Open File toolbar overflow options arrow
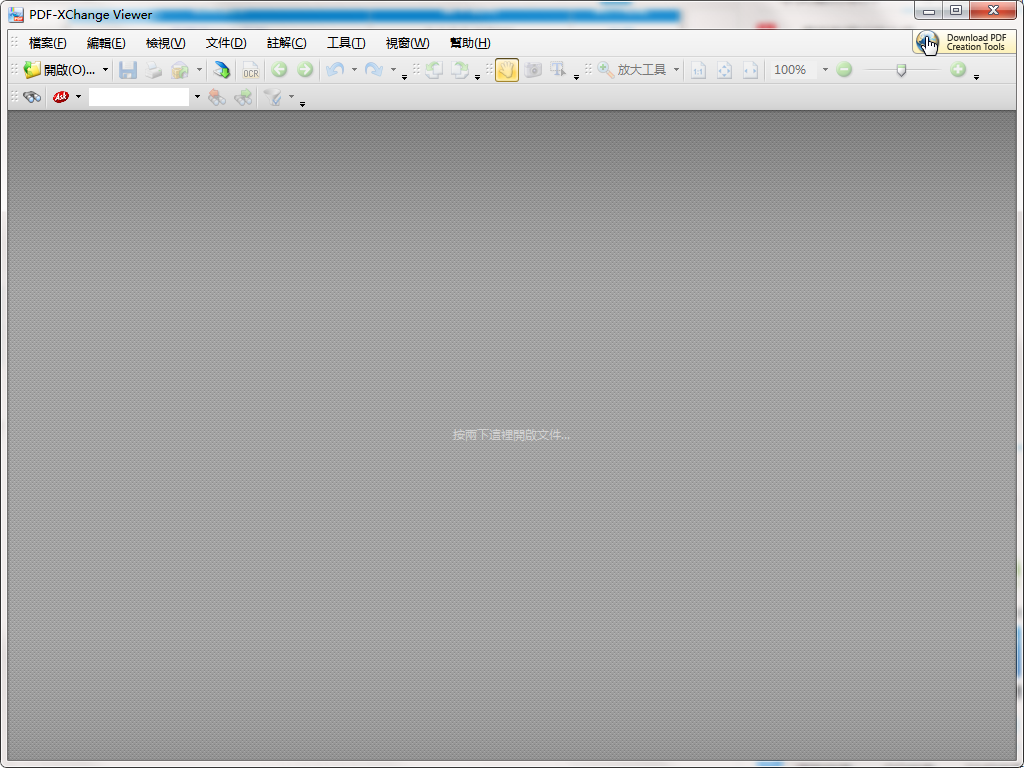The width and height of the screenshot is (1024, 768). coord(404,78)
